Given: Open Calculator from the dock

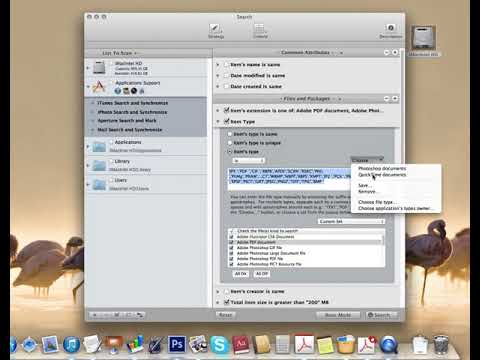Looking at the screenshot, I should (283, 345).
